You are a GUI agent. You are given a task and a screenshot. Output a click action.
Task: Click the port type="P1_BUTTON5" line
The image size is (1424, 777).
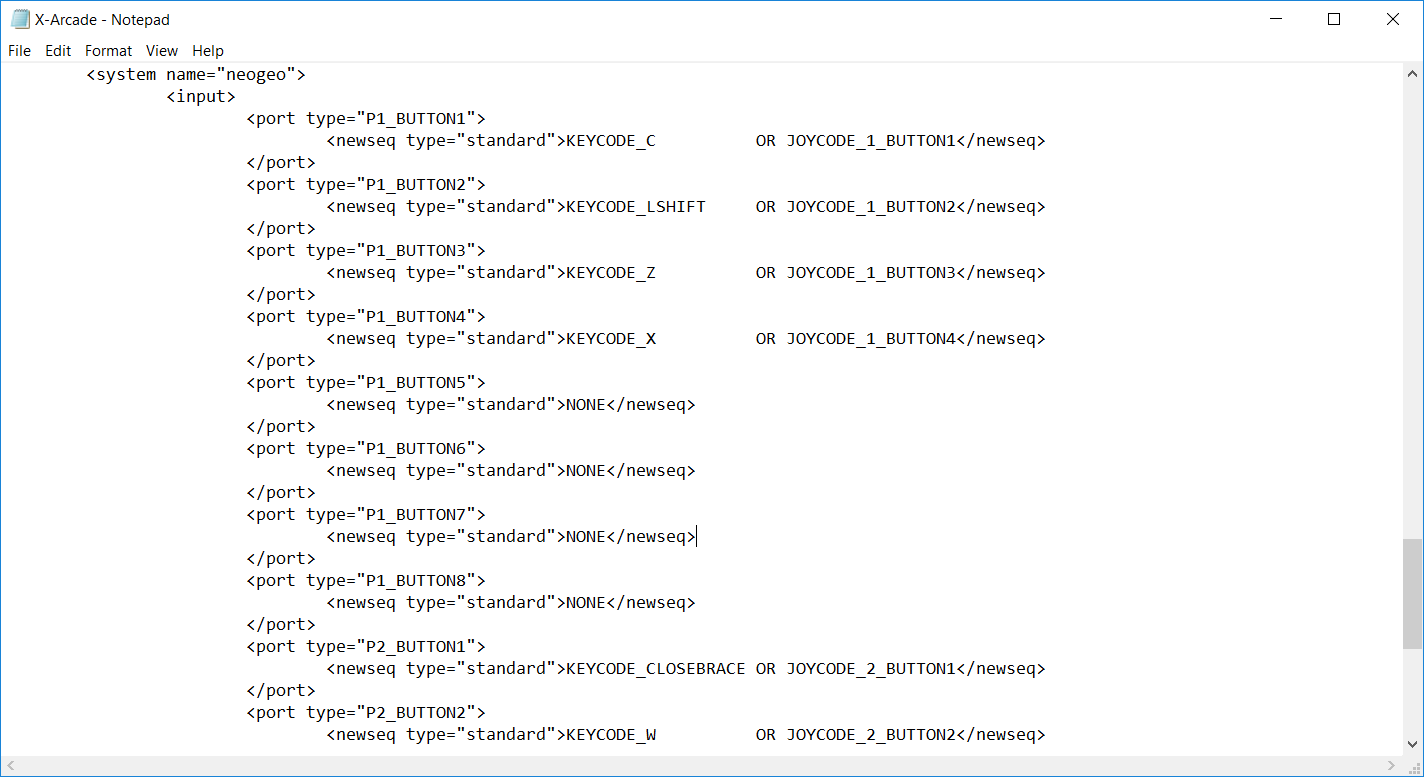coord(366,382)
